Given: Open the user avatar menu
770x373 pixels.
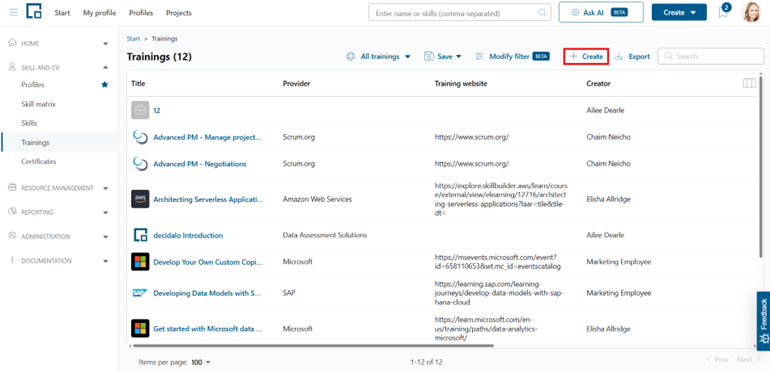Looking at the screenshot, I should 751,13.
